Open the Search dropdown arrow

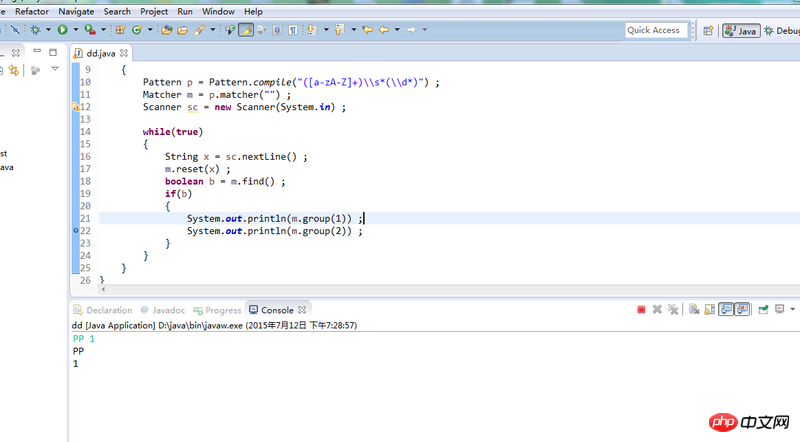click(x=213, y=30)
